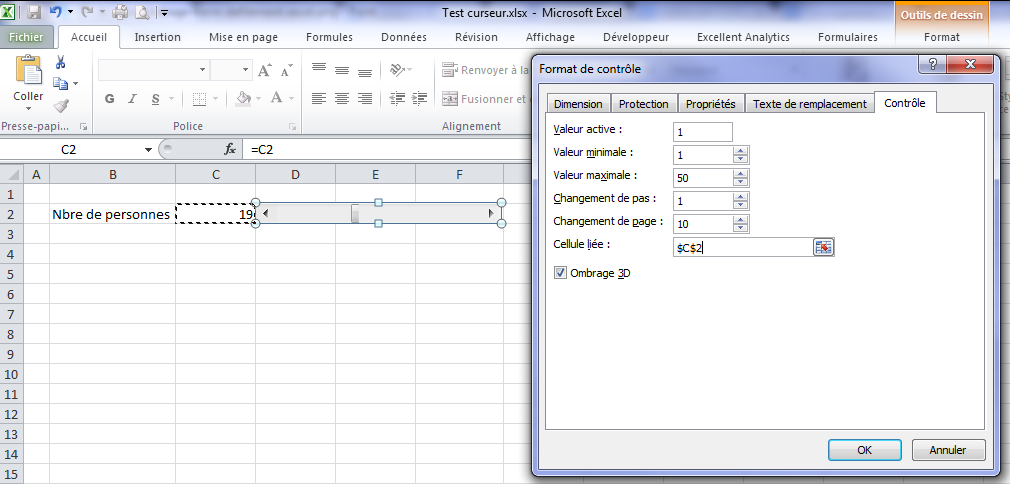Open the Coller paste options dropdown
Viewport: 1010px width, 484px height.
(28, 110)
